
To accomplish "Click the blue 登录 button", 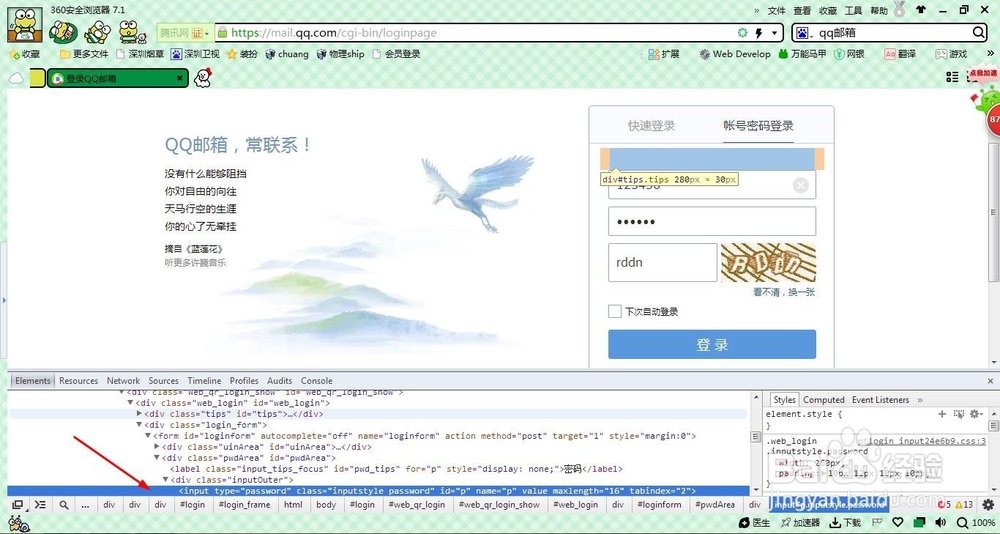I will click(712, 345).
